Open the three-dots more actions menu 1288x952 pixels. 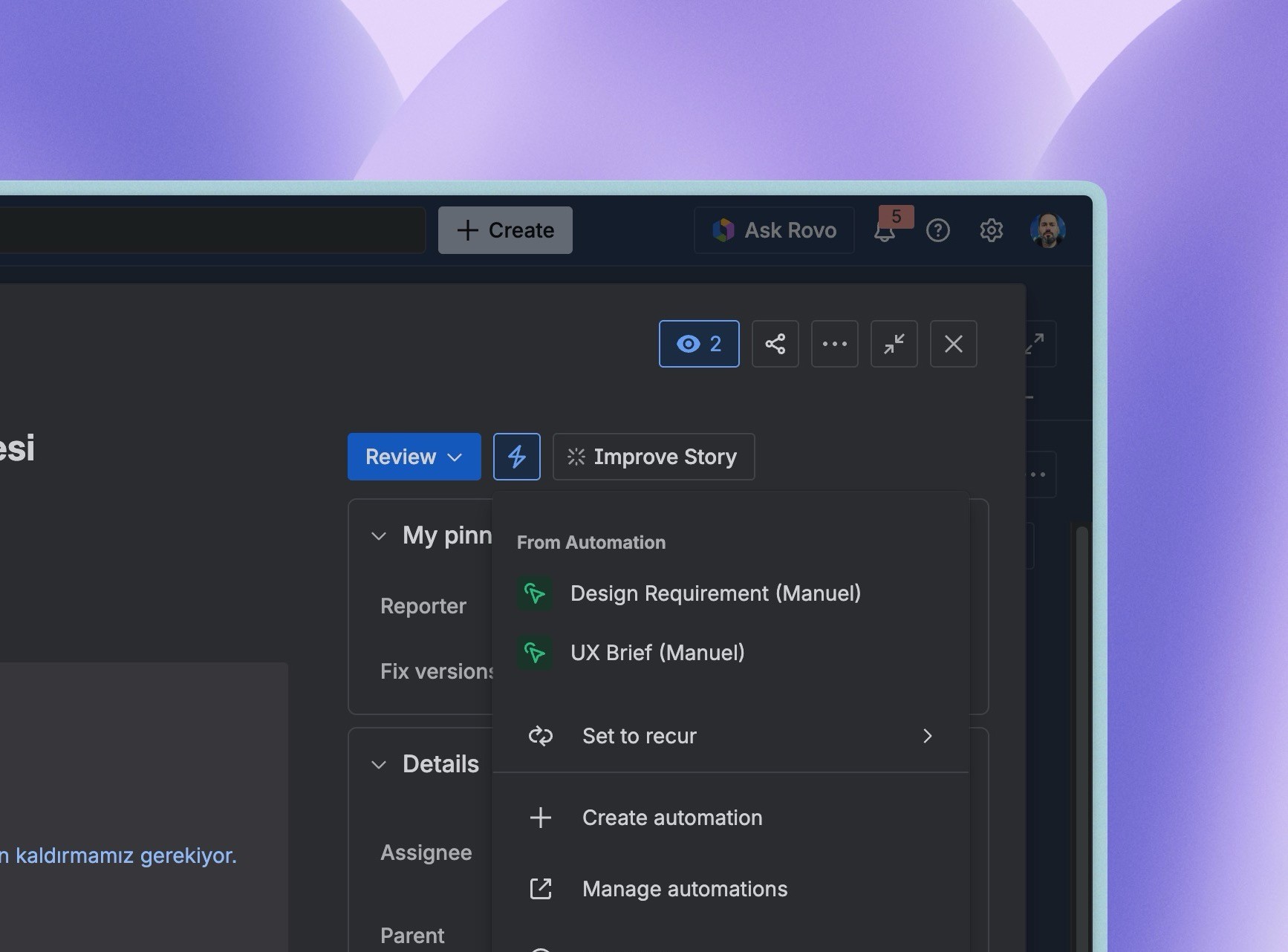[x=834, y=344]
